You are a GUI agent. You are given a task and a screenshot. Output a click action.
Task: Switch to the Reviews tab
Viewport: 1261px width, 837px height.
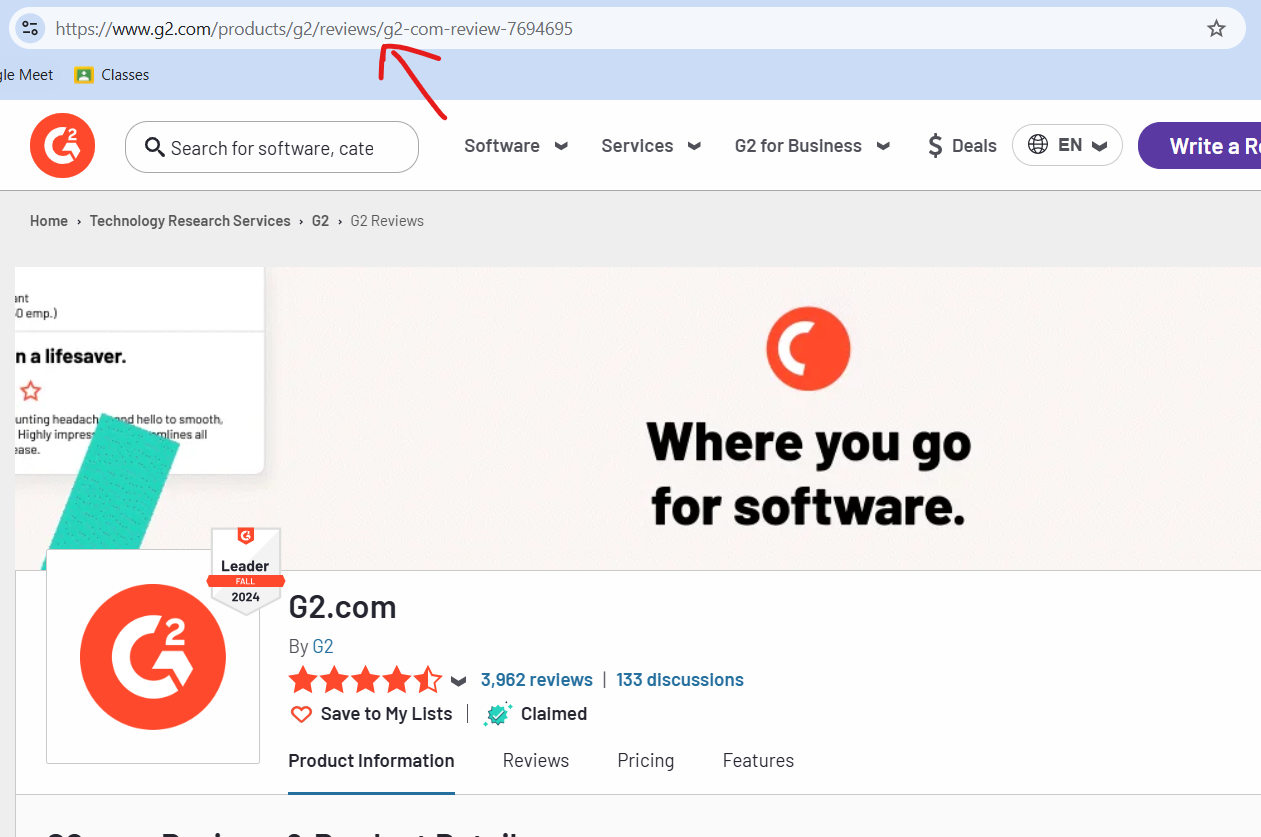click(x=536, y=761)
